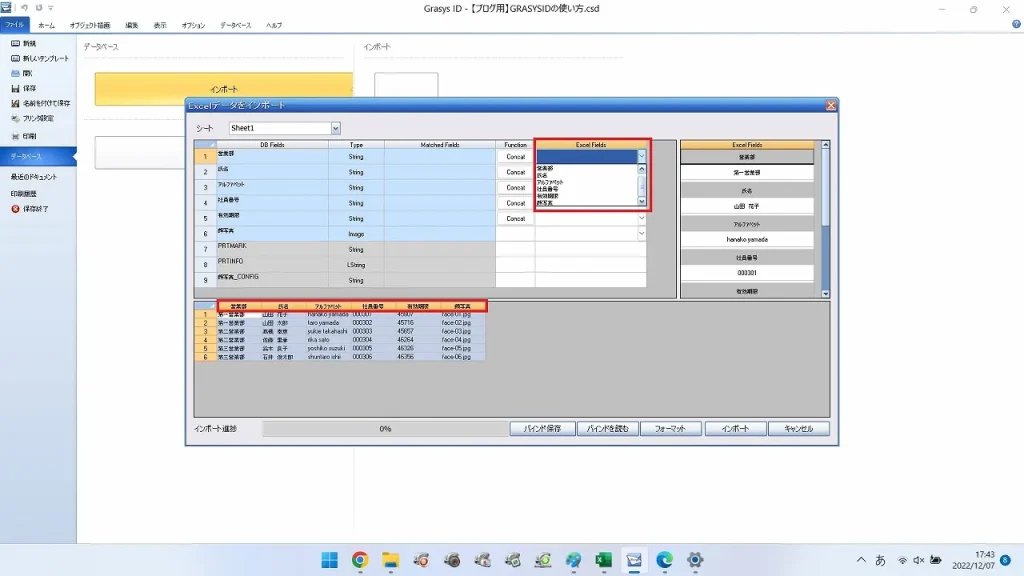This screenshot has height=576, width=1024.
Task: Open the notification badge beside the clock
Action: (1006, 560)
